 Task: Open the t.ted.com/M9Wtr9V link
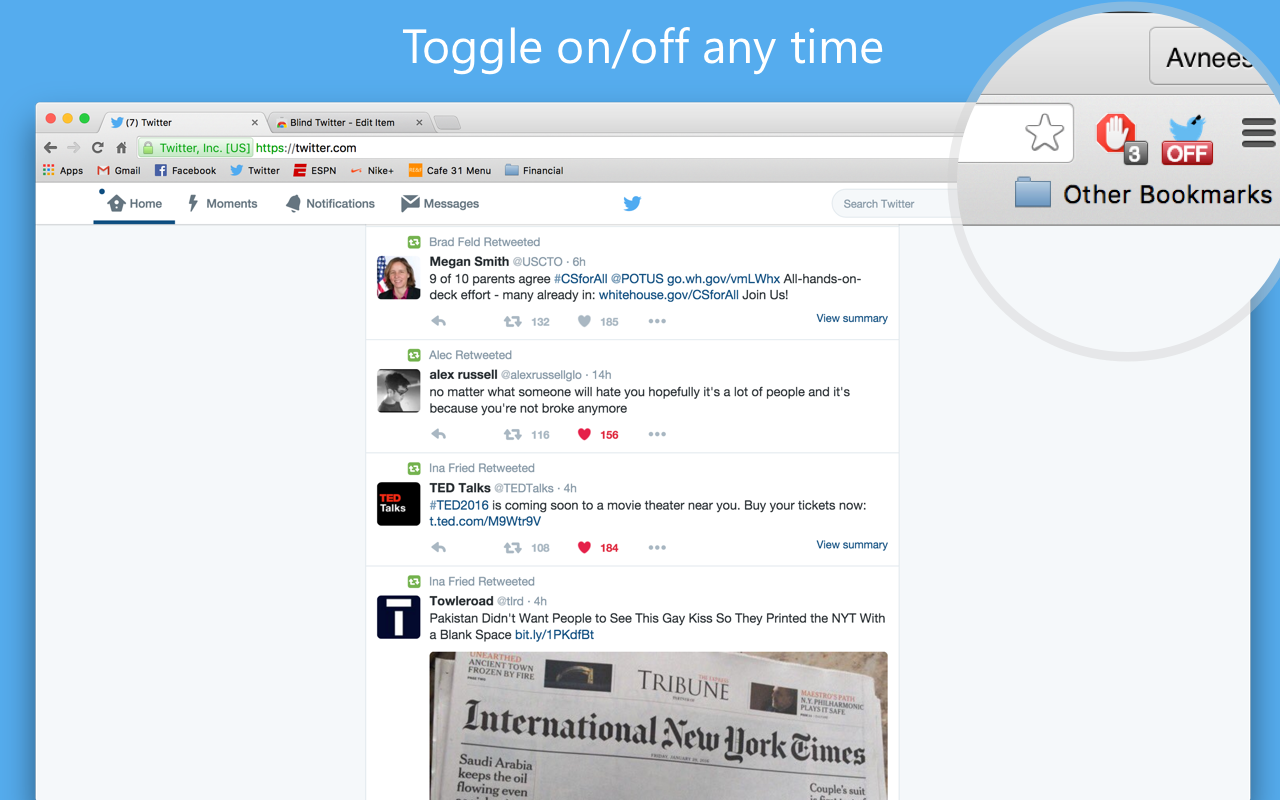(x=485, y=521)
